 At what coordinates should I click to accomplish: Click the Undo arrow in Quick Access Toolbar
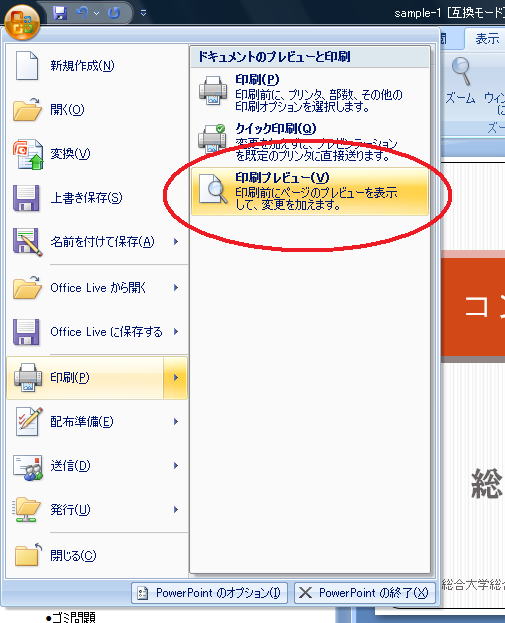(82, 13)
